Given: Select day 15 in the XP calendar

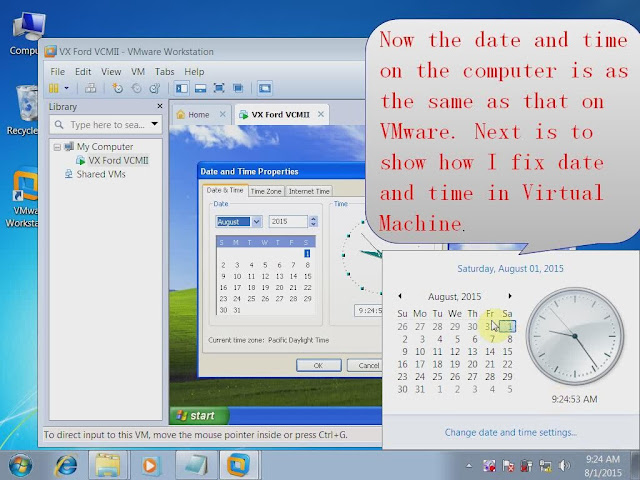Looking at the screenshot, I should (x=308, y=276).
